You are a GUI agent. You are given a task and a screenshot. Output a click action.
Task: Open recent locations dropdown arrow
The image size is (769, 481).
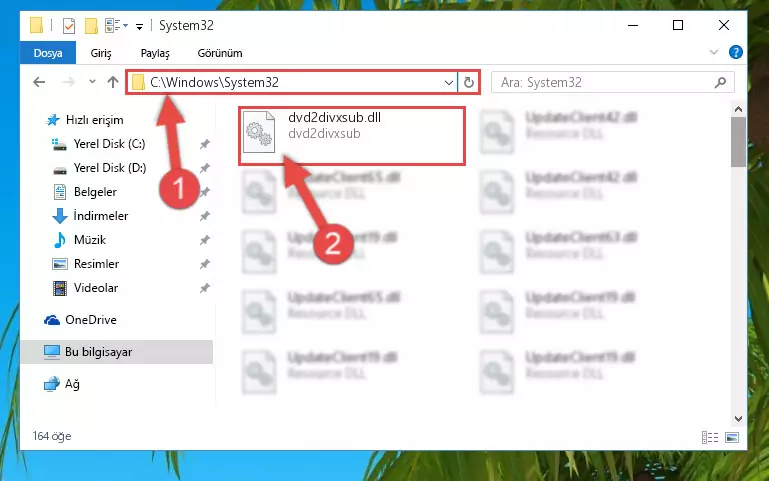pos(92,82)
